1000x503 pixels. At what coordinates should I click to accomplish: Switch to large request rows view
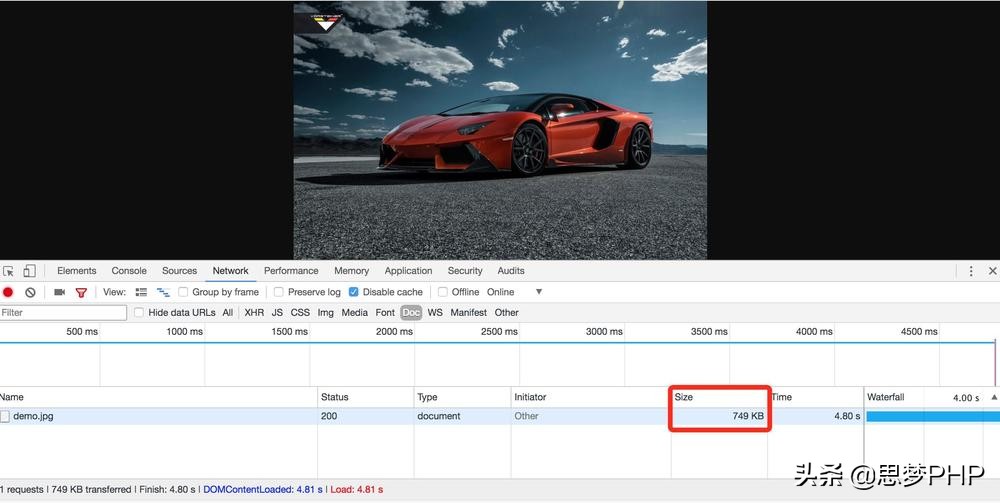[141, 292]
